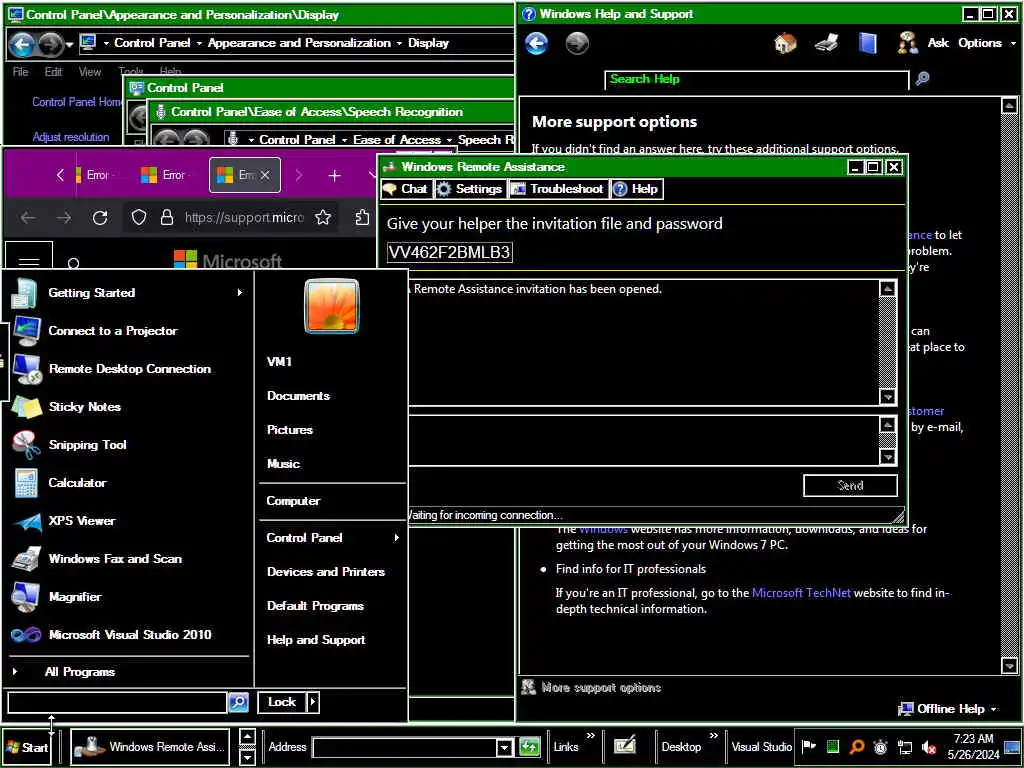Click the user account flower picture
This screenshot has width=1024, height=768.
coord(332,306)
